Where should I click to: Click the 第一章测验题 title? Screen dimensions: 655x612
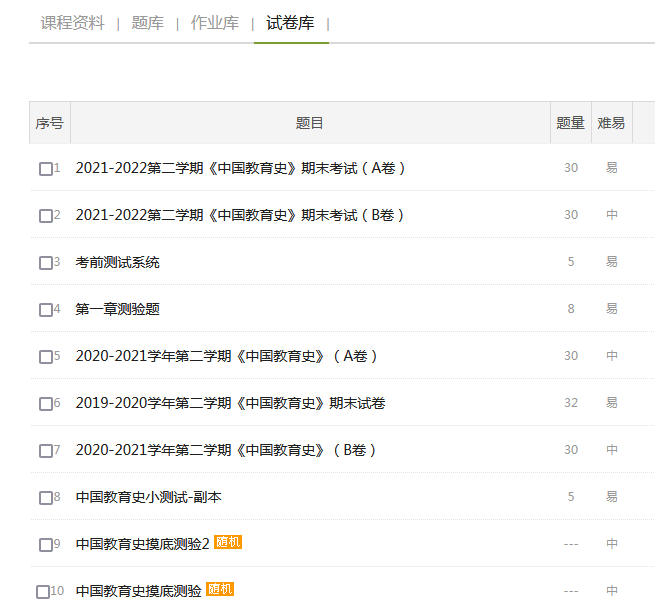pyautogui.click(x=117, y=309)
